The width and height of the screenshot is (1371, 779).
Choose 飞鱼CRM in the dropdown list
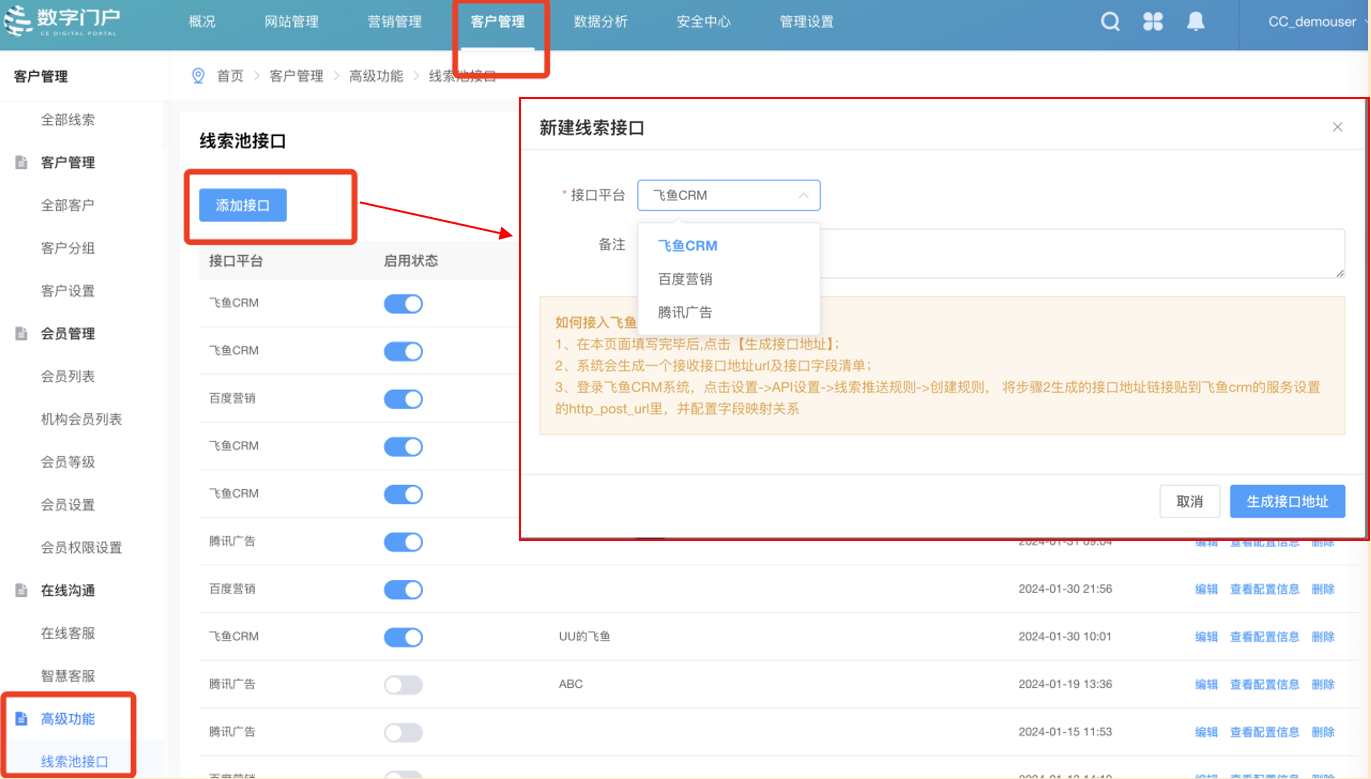pyautogui.click(x=687, y=245)
